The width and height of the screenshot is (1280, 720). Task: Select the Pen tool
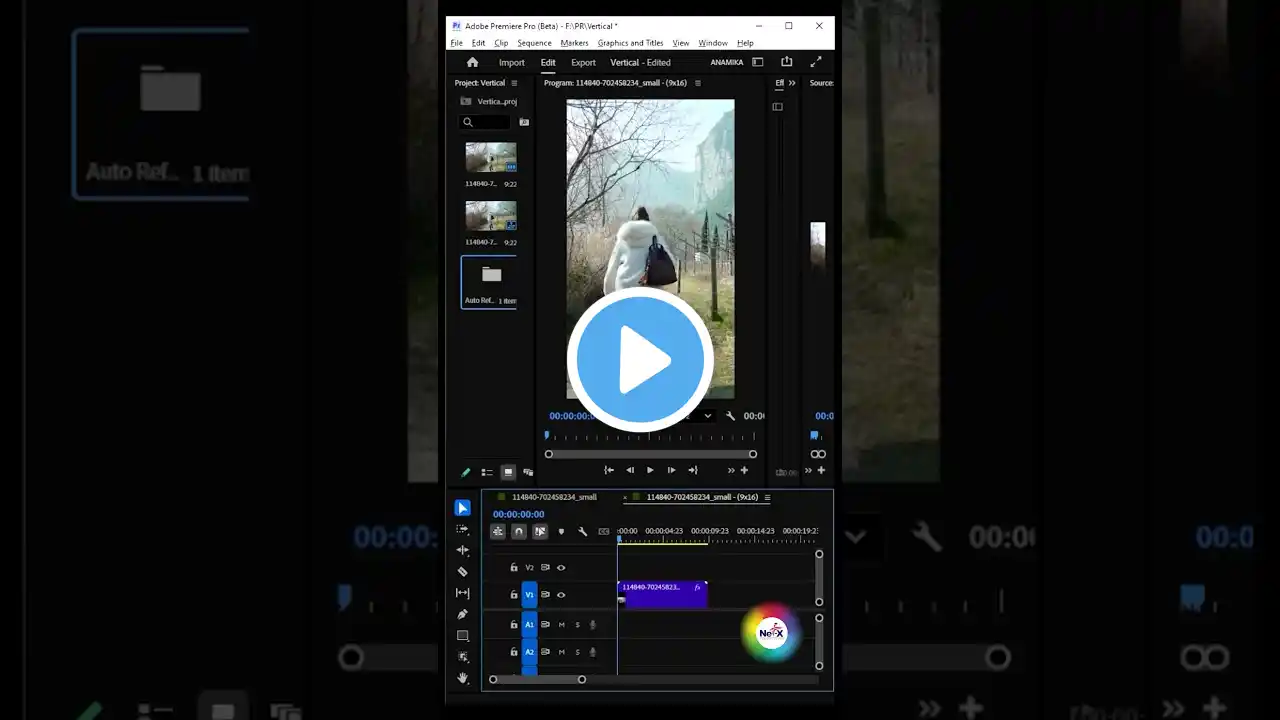point(462,614)
